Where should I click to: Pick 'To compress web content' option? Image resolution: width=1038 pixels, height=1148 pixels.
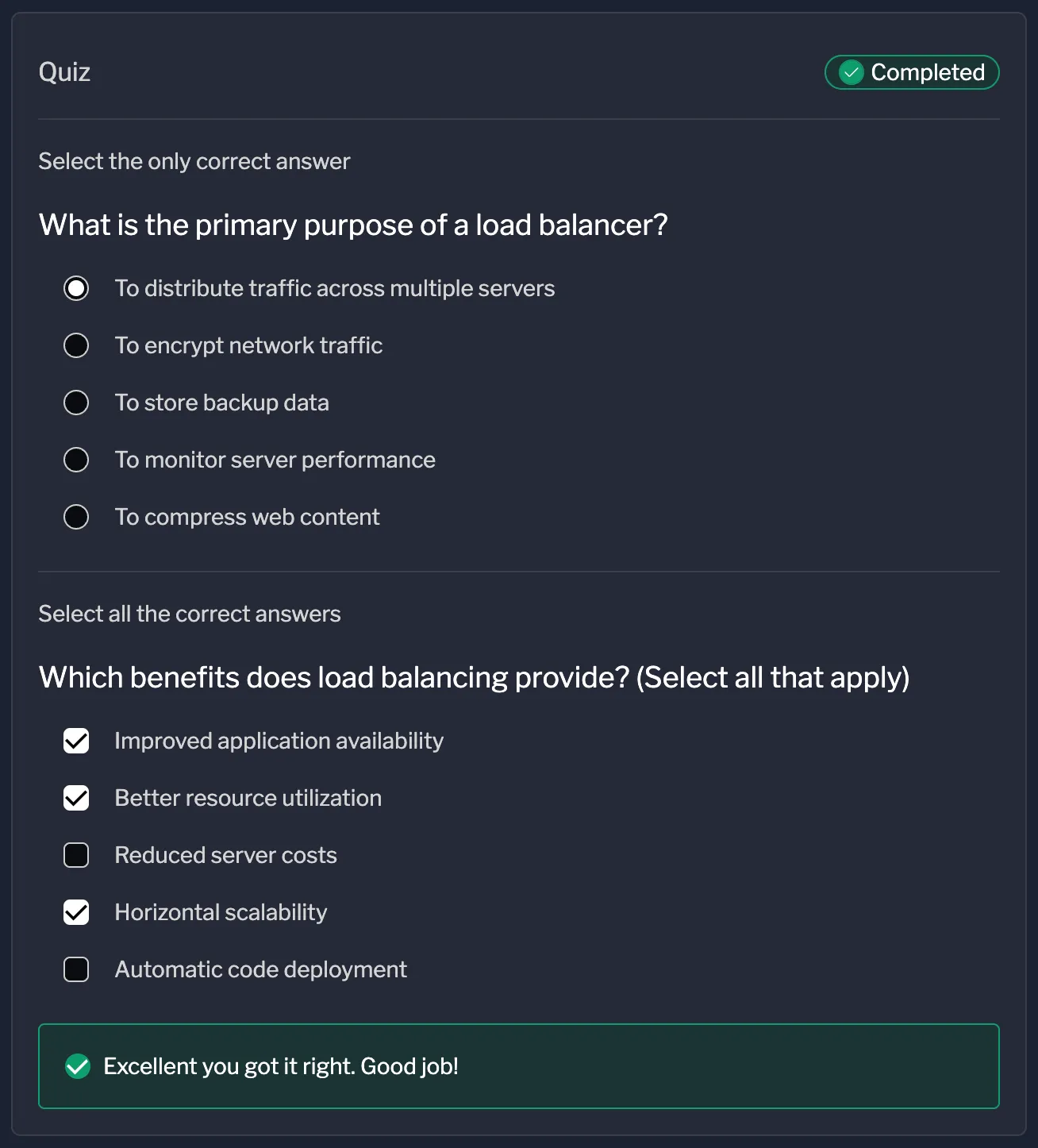click(76, 517)
